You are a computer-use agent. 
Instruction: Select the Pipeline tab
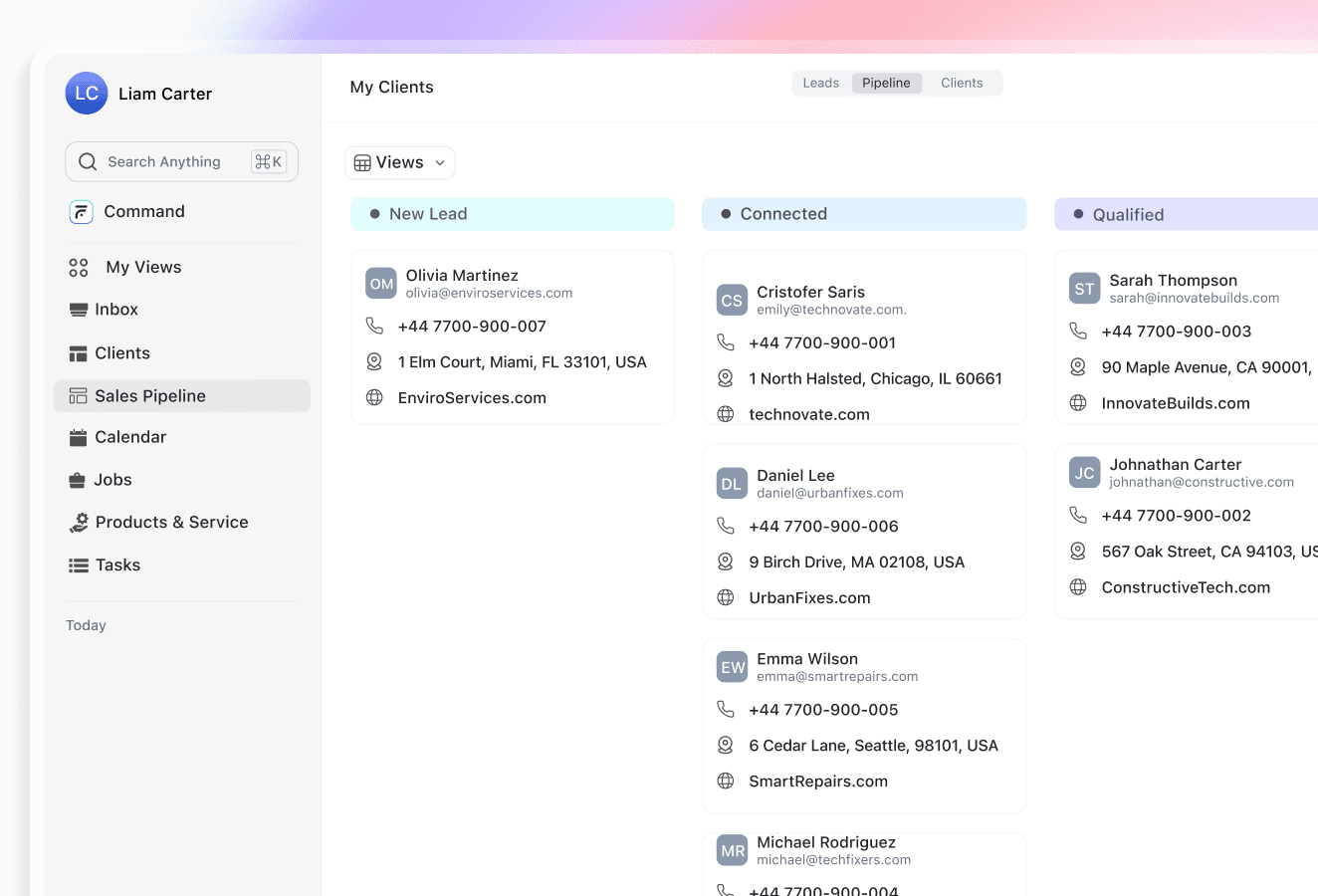pos(886,84)
